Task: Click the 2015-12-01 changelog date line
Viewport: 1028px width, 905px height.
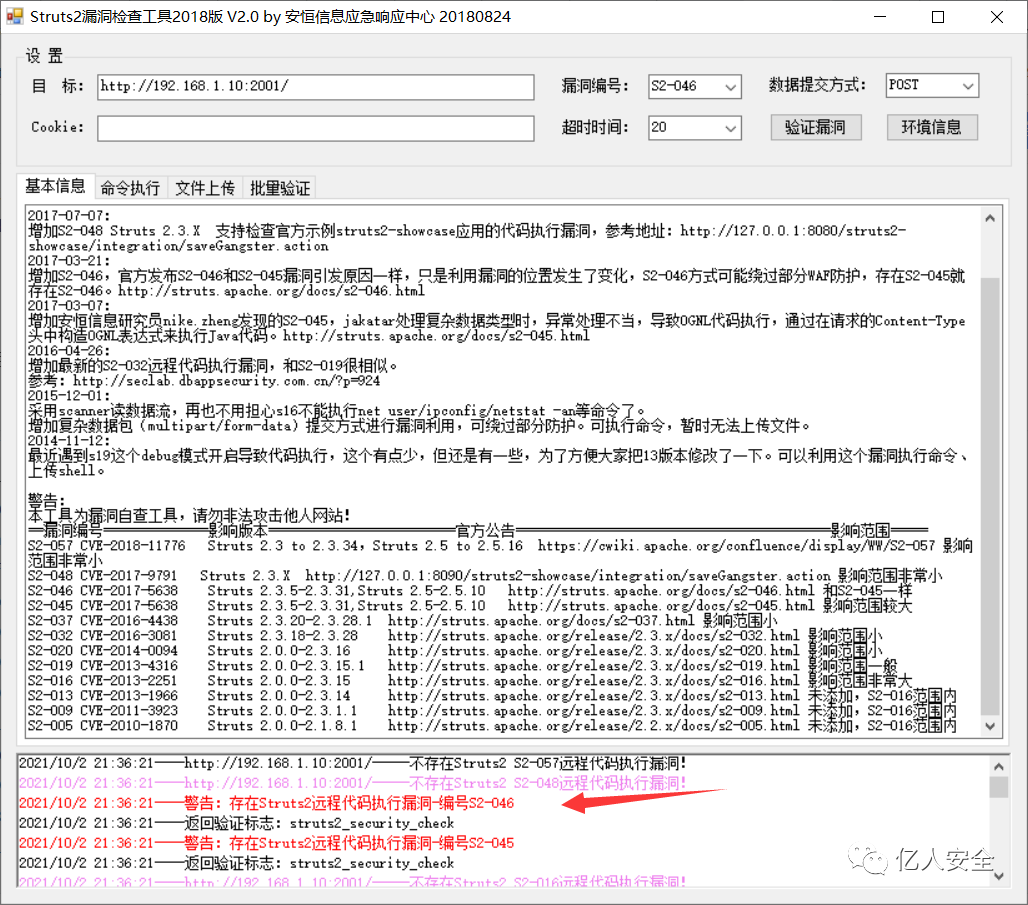Action: tap(69, 396)
